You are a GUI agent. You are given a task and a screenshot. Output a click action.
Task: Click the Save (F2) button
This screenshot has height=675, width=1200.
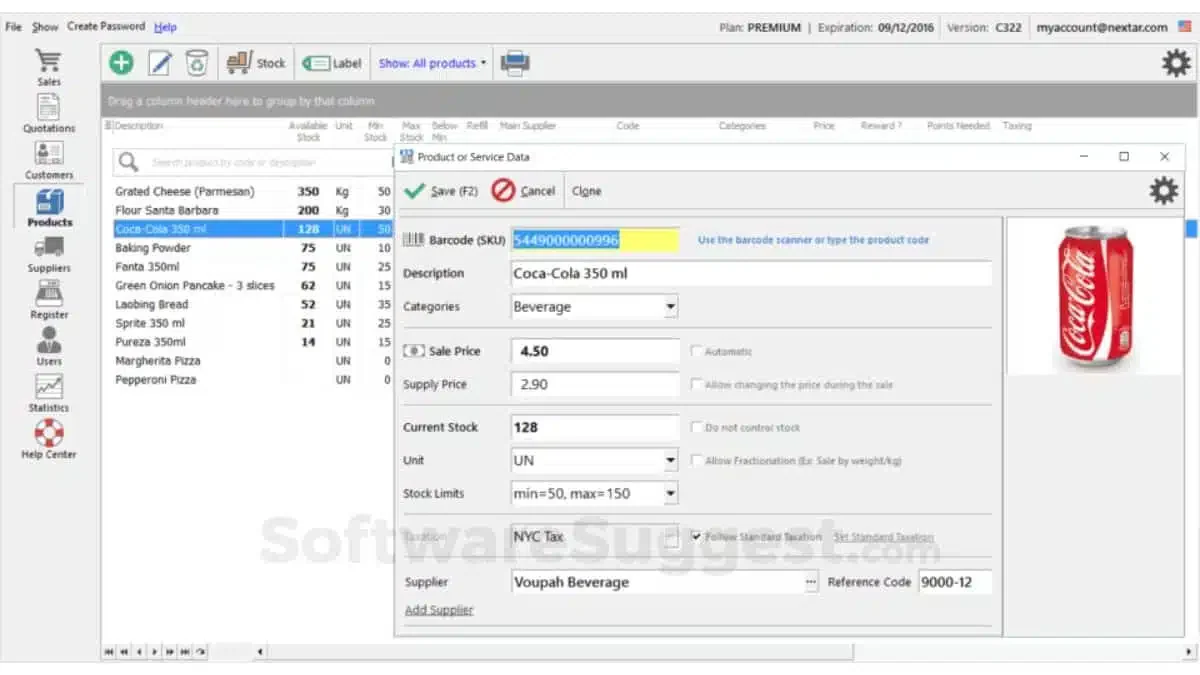(443, 191)
